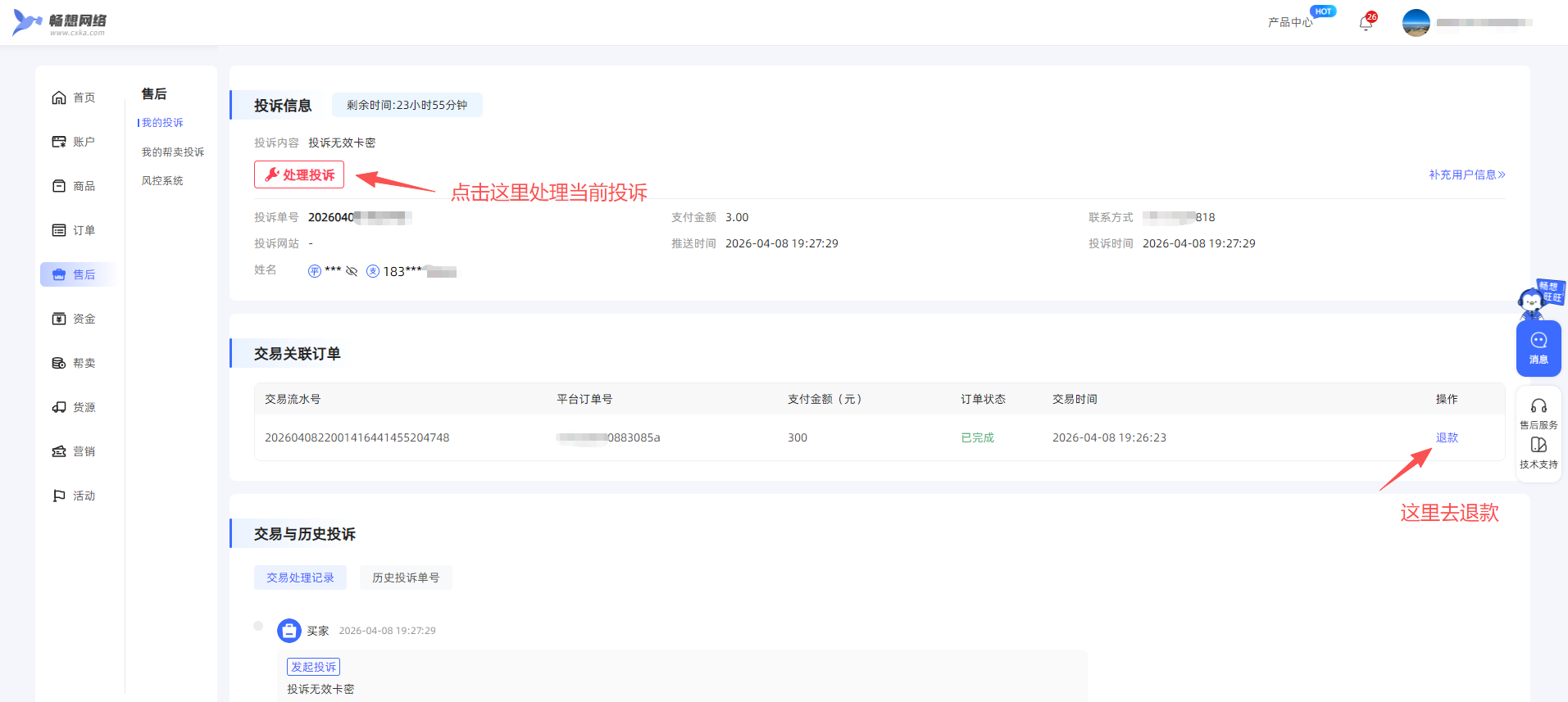The width and height of the screenshot is (1568, 702).
Task: Open the user avatar profile
Action: point(1416,23)
